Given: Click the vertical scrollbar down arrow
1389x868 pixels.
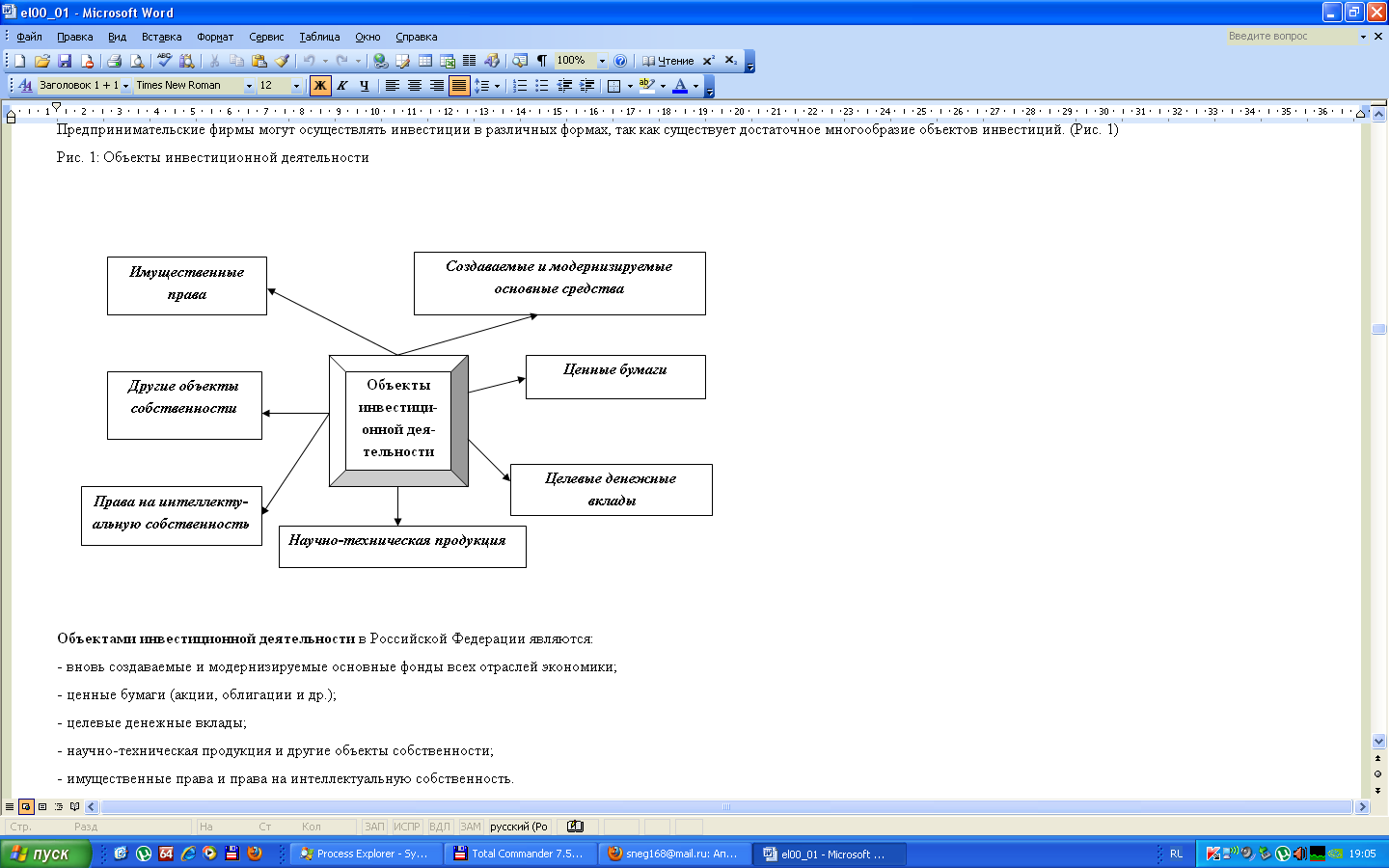Looking at the screenshot, I should (x=1378, y=742).
